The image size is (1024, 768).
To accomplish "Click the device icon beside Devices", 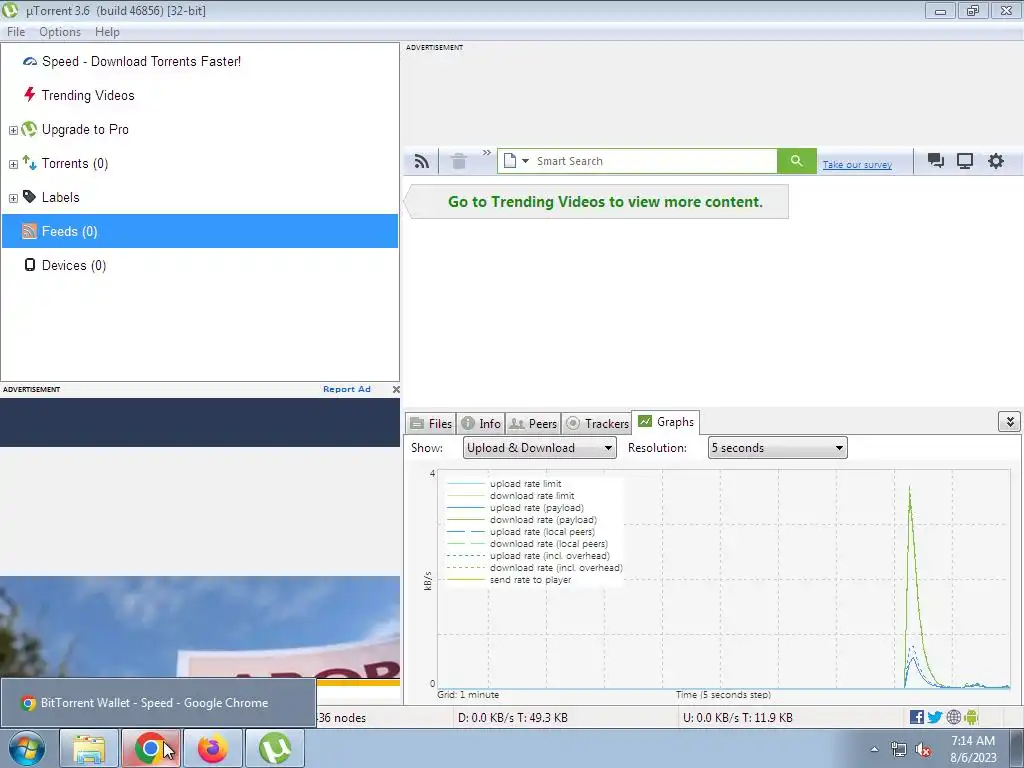I will pyautogui.click(x=29, y=264).
